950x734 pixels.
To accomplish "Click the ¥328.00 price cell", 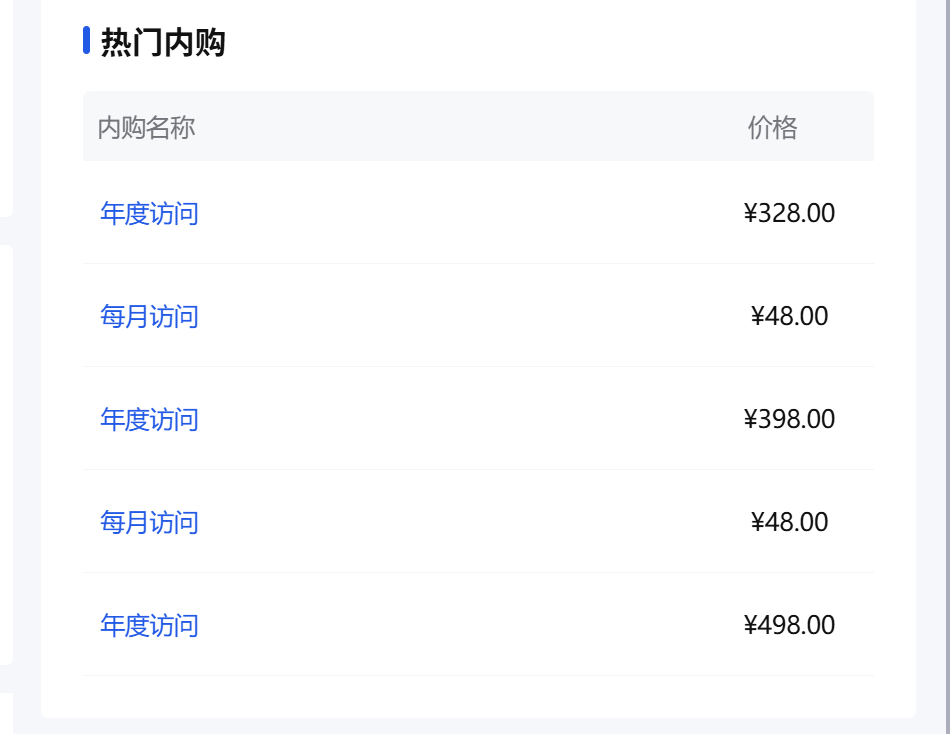I will point(789,213).
